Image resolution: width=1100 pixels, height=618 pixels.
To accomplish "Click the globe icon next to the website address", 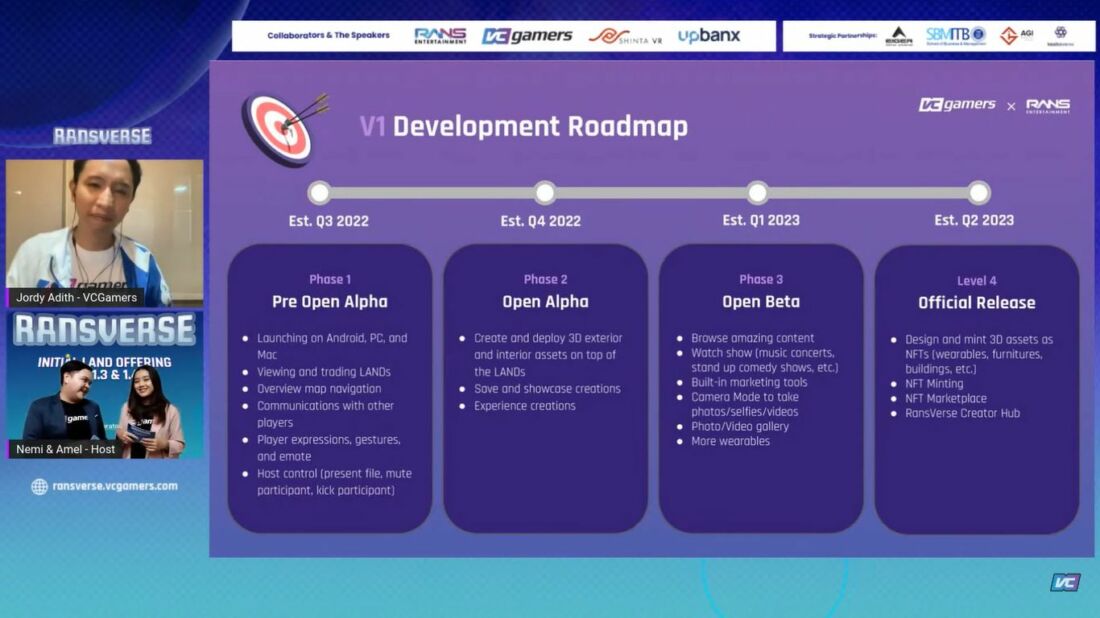I will click(39, 486).
